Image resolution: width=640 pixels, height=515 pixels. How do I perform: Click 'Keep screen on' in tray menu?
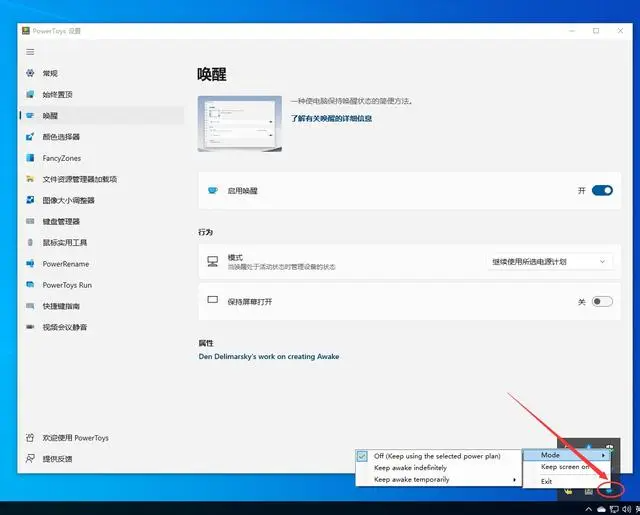coord(567,467)
